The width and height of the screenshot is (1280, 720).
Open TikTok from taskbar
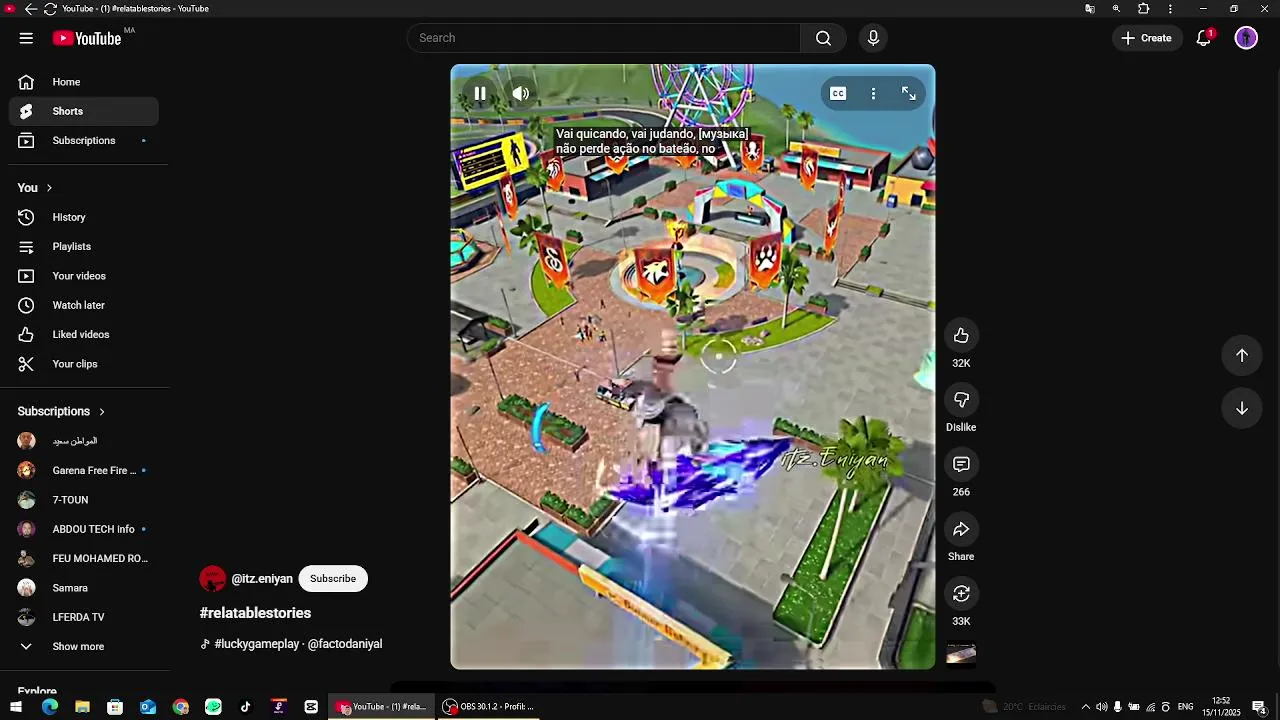[x=246, y=707]
